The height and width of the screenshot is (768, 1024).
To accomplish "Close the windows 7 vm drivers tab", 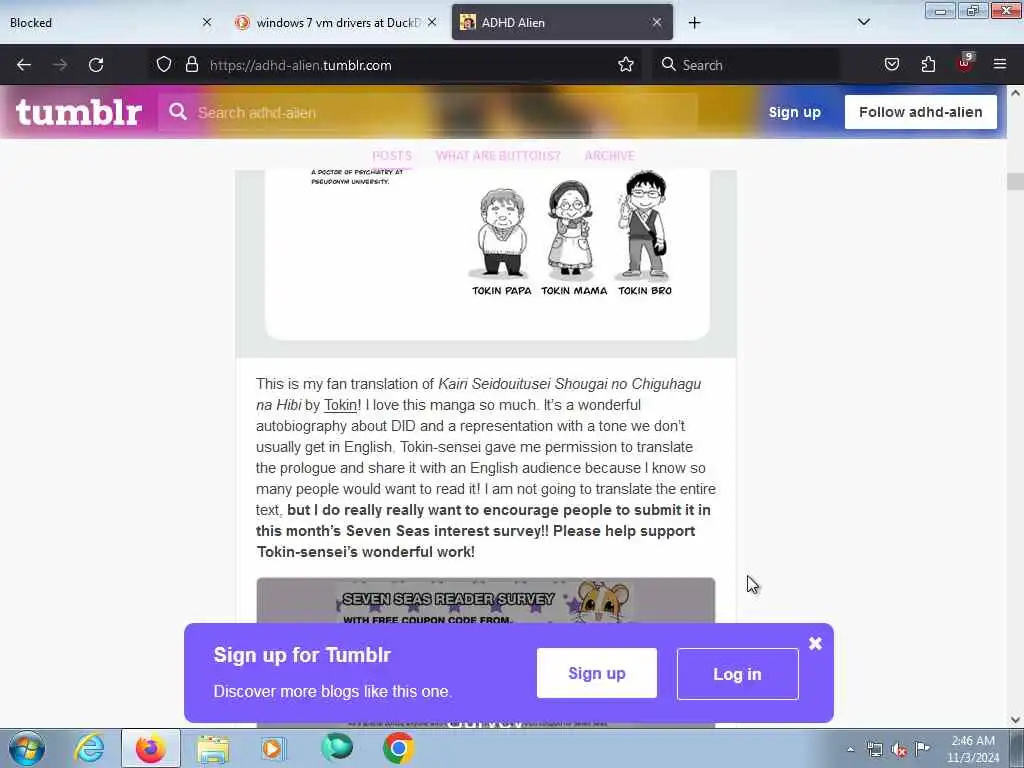I will [432, 22].
